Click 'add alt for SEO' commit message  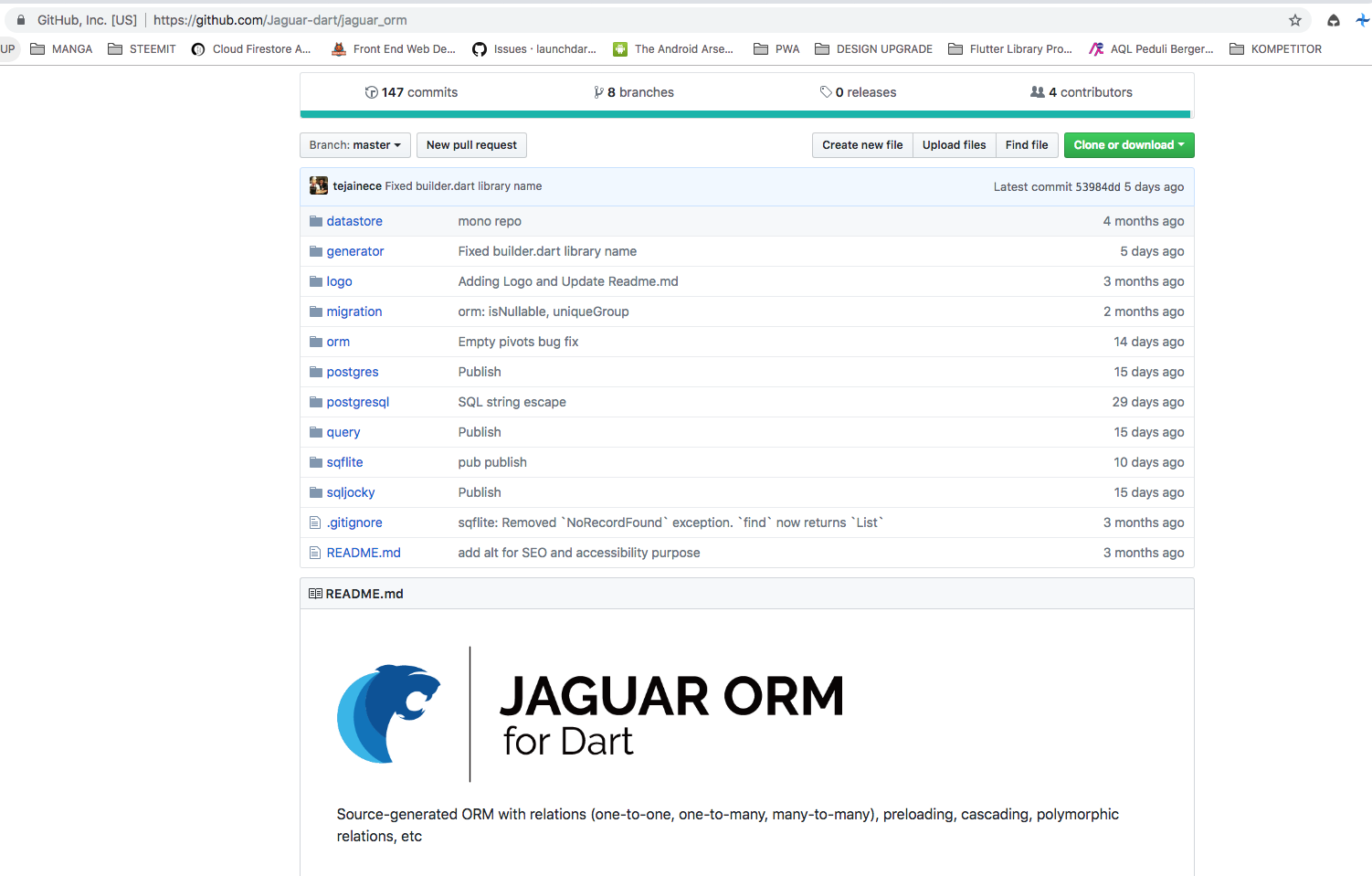point(579,553)
